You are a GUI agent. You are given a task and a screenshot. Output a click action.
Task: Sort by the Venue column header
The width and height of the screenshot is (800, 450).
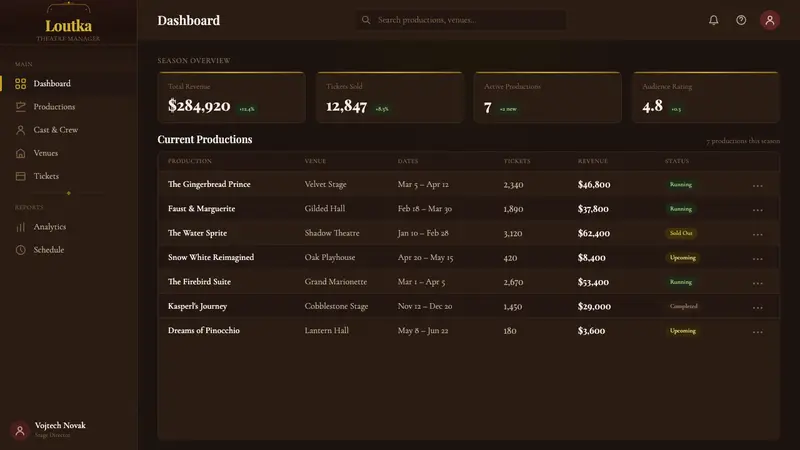(315, 161)
